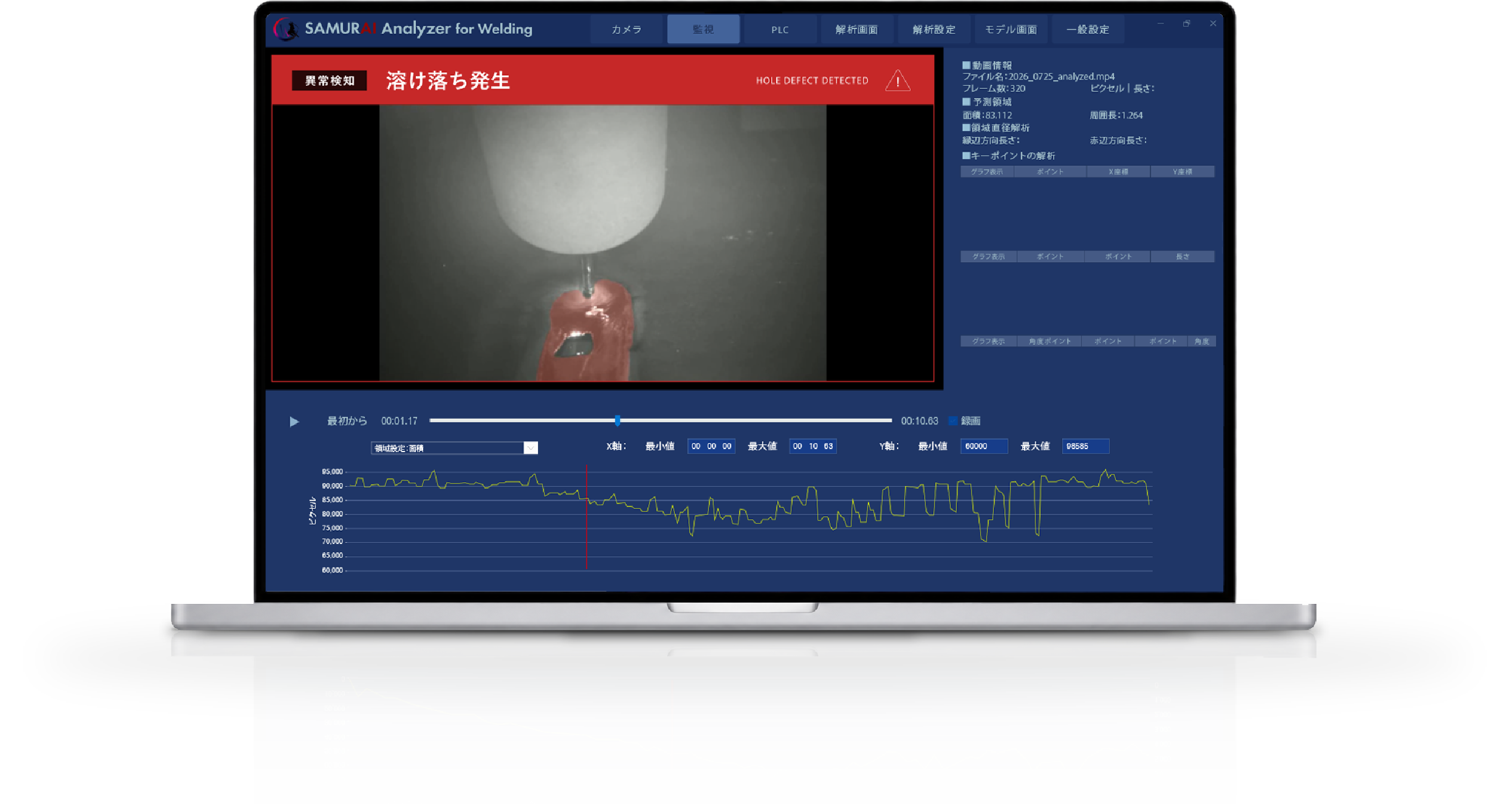This screenshot has height=805, width=1512.
Task: Open the 一般設定 tab
Action: [x=1088, y=30]
